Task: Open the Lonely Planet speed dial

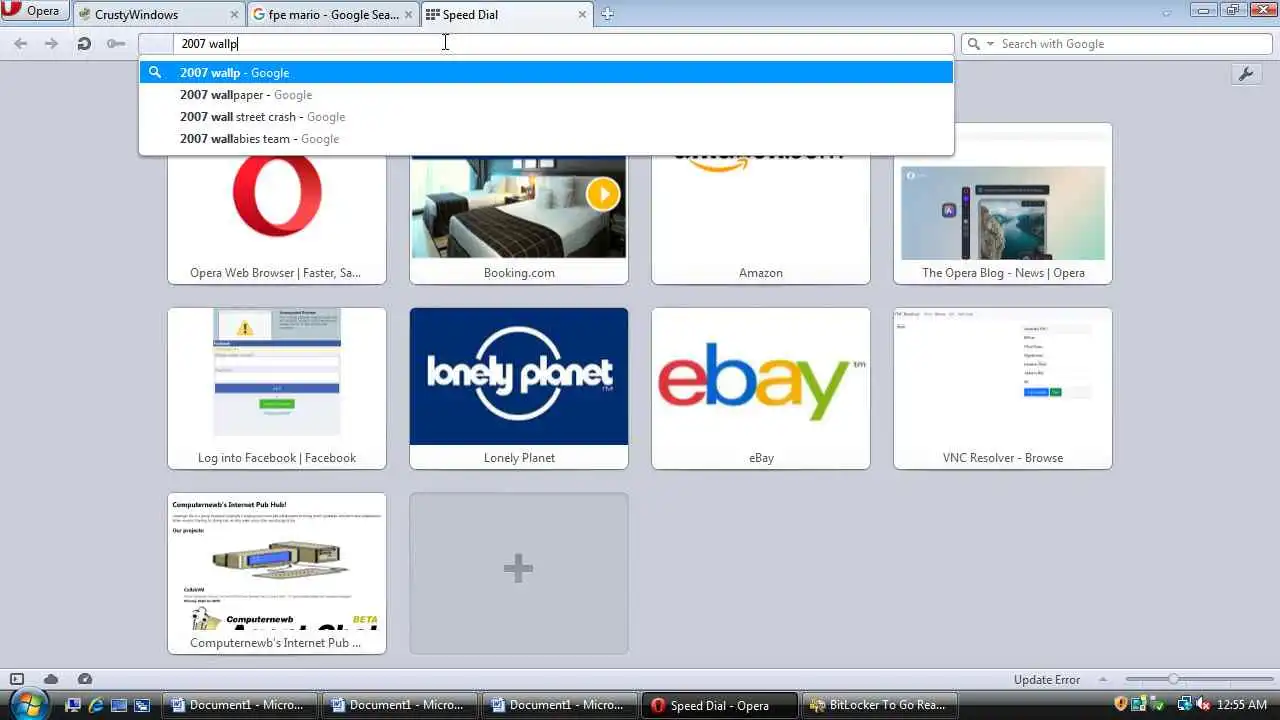Action: [x=519, y=388]
